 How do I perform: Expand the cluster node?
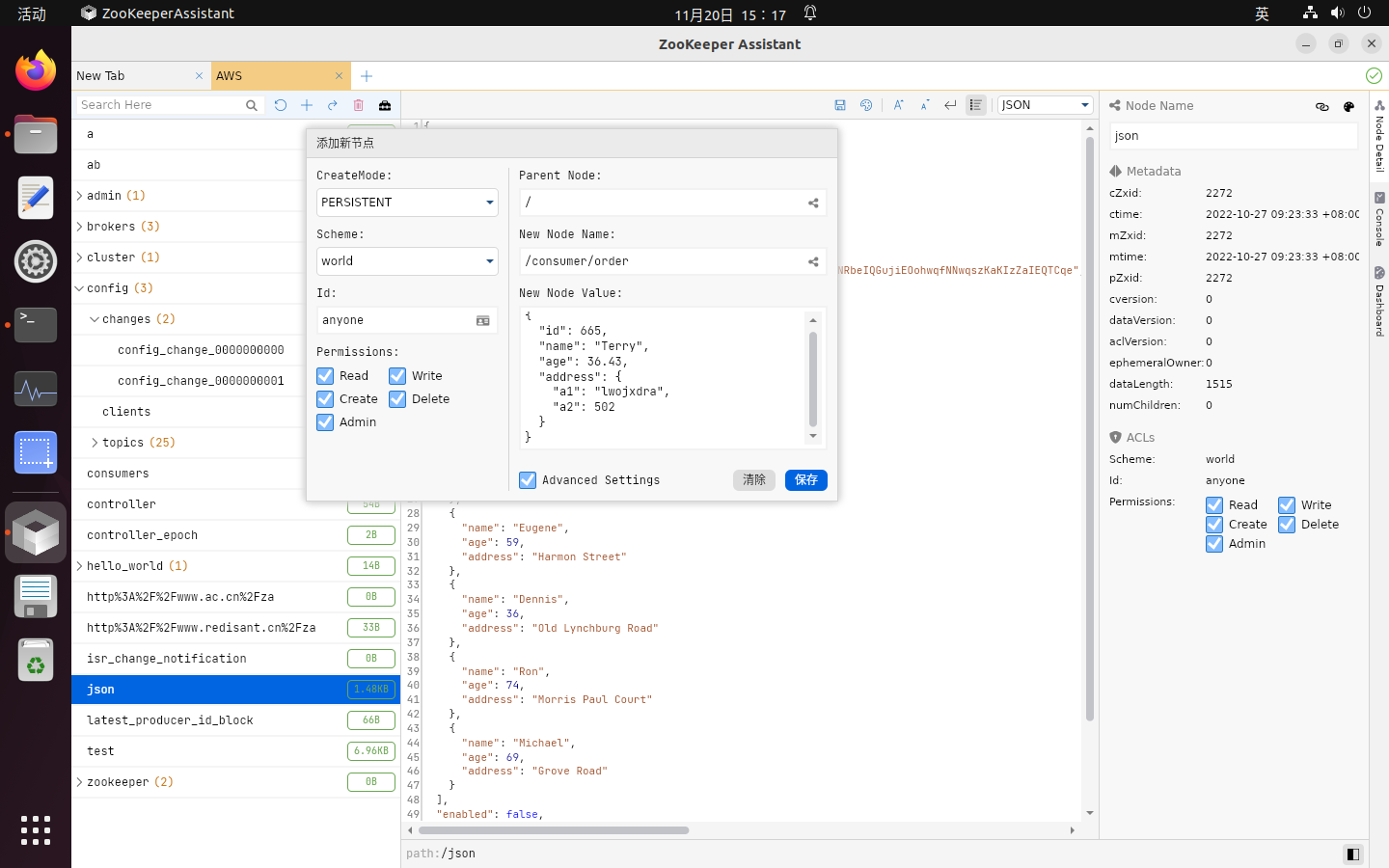tap(80, 258)
